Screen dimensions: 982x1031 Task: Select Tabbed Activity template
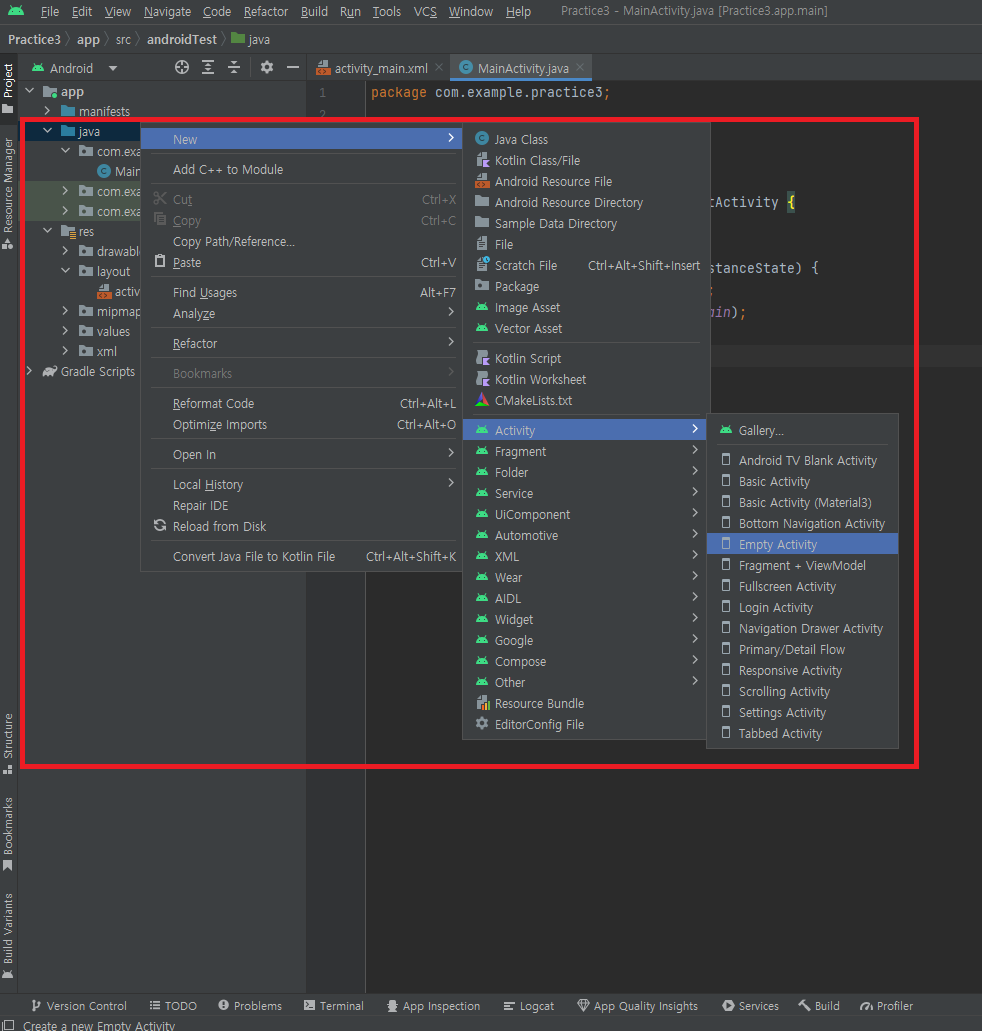tap(802, 734)
